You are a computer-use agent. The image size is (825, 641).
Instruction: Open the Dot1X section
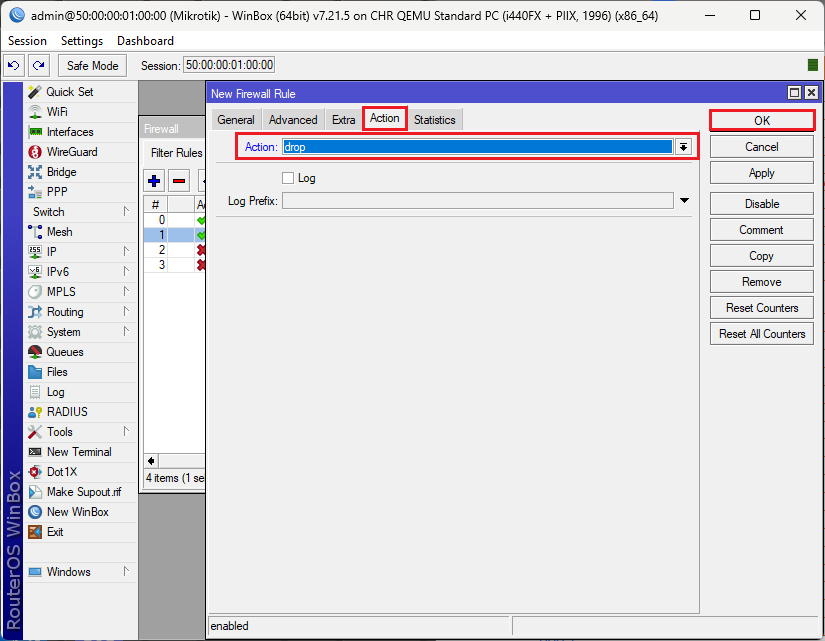[x=80, y=472]
